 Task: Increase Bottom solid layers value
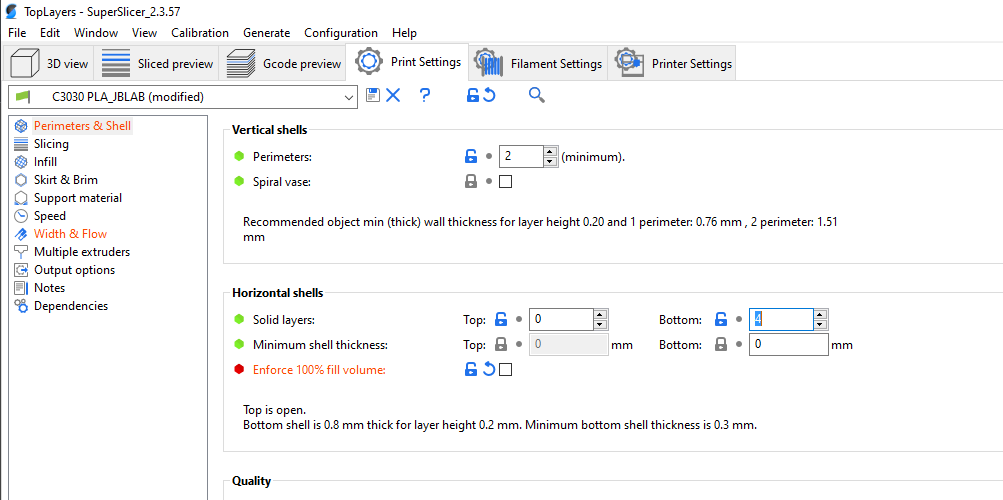tap(820, 313)
